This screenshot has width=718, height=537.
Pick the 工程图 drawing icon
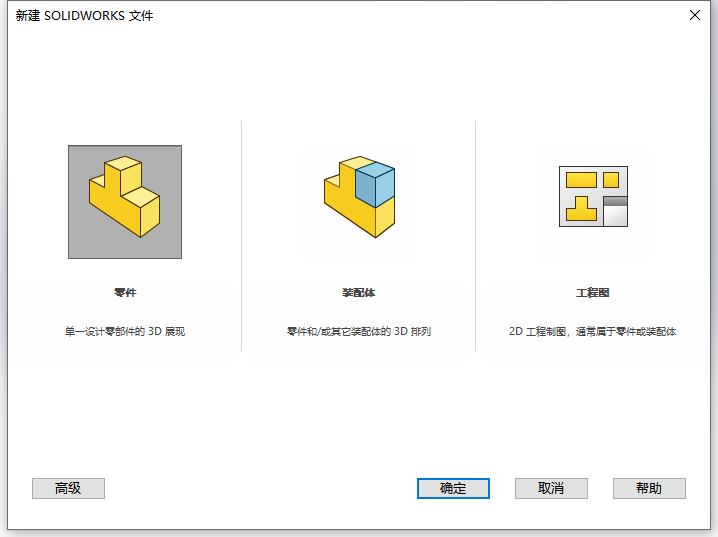pyautogui.click(x=593, y=196)
